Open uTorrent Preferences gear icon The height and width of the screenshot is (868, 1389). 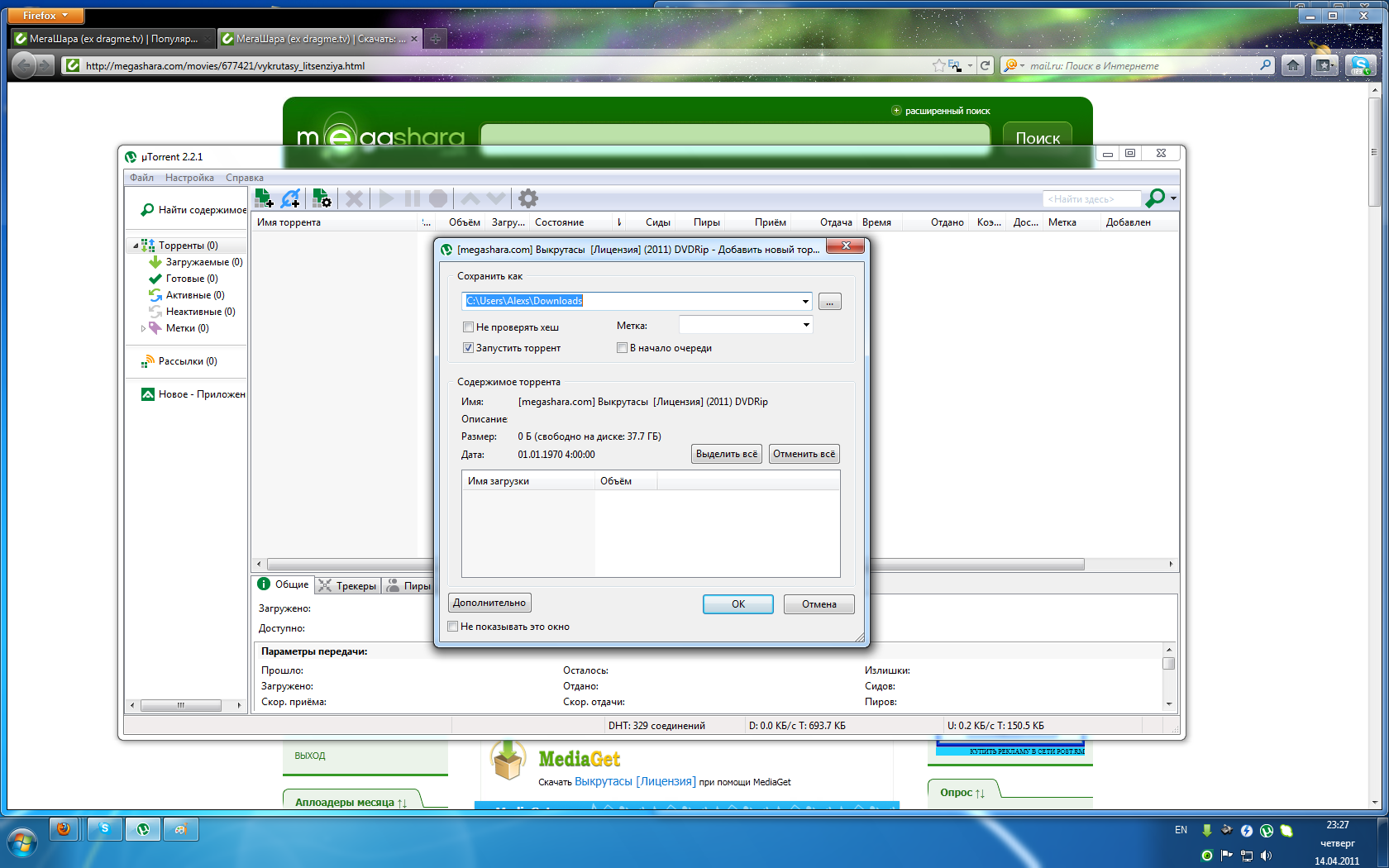tap(528, 198)
